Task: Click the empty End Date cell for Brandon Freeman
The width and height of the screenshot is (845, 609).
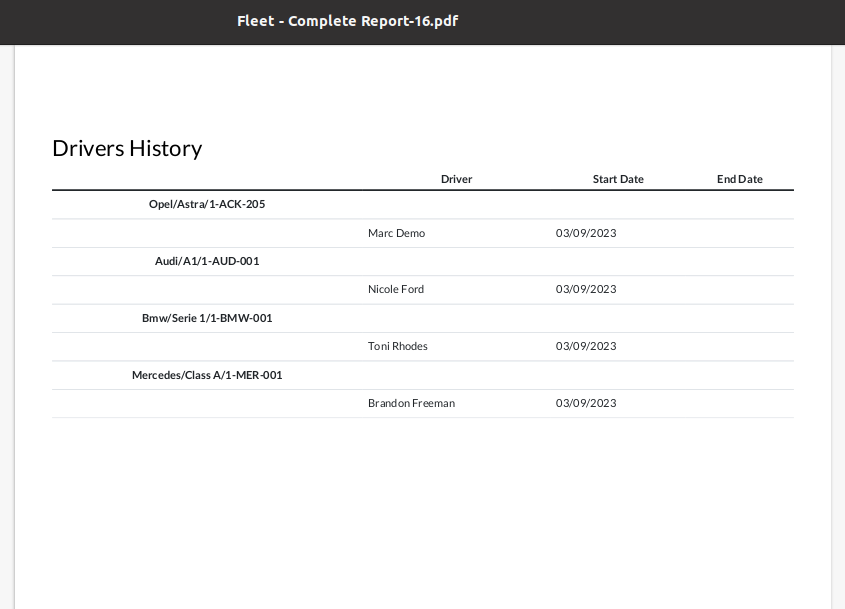Action: (x=739, y=404)
